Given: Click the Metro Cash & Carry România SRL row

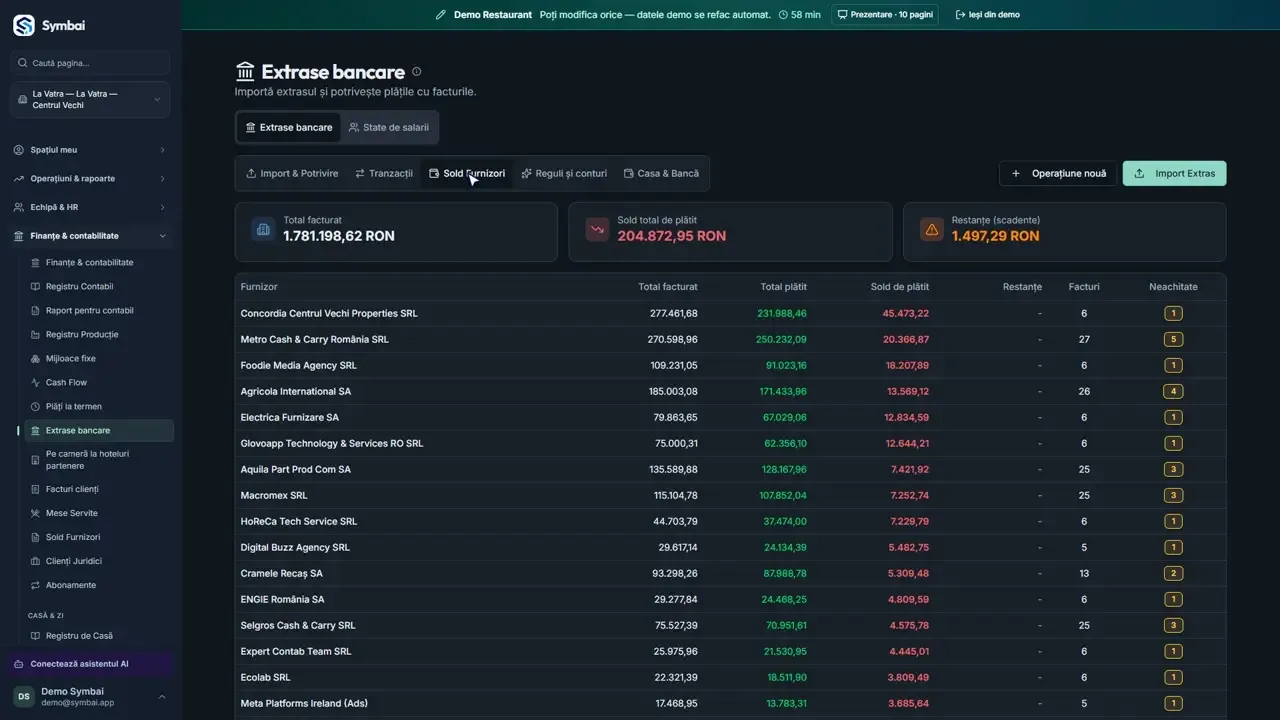Looking at the screenshot, I should coord(730,340).
